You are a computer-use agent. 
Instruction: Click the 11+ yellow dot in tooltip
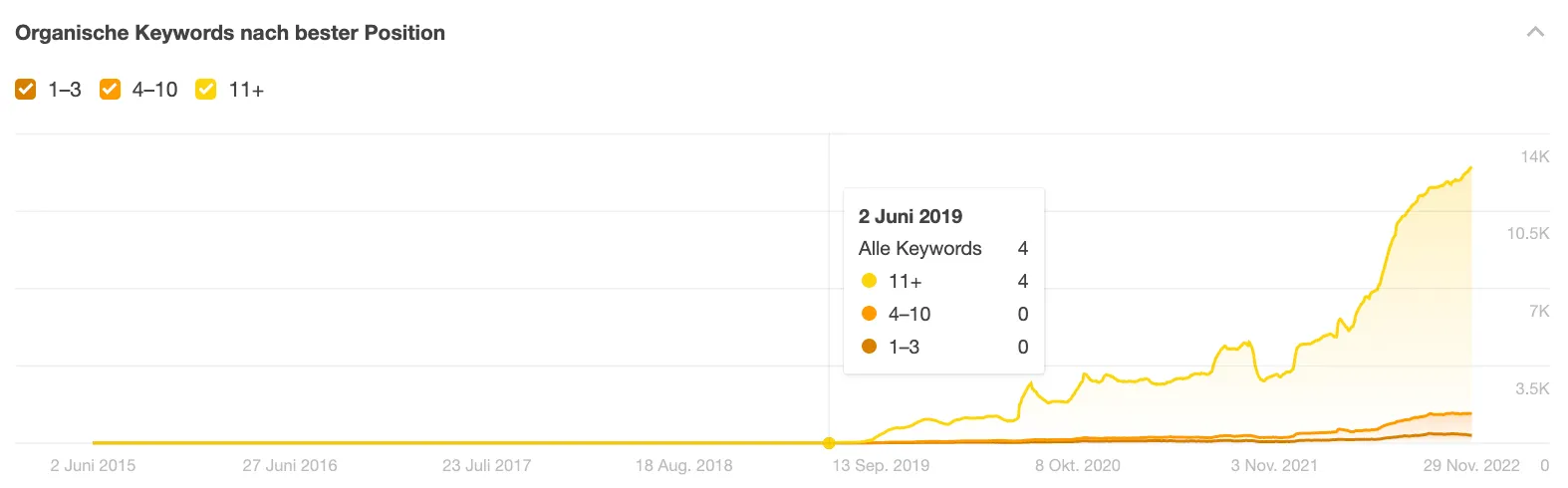point(869,281)
